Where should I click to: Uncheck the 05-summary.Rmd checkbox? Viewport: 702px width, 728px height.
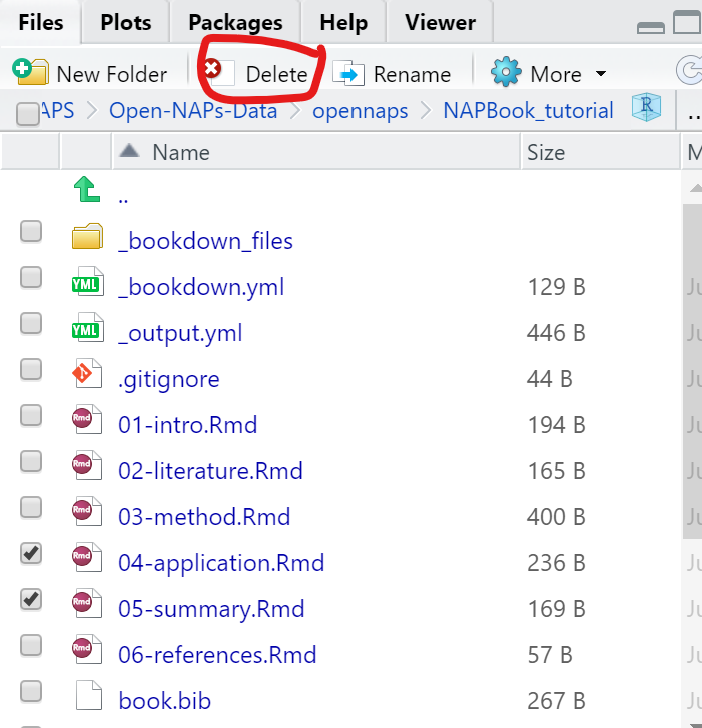(x=31, y=599)
